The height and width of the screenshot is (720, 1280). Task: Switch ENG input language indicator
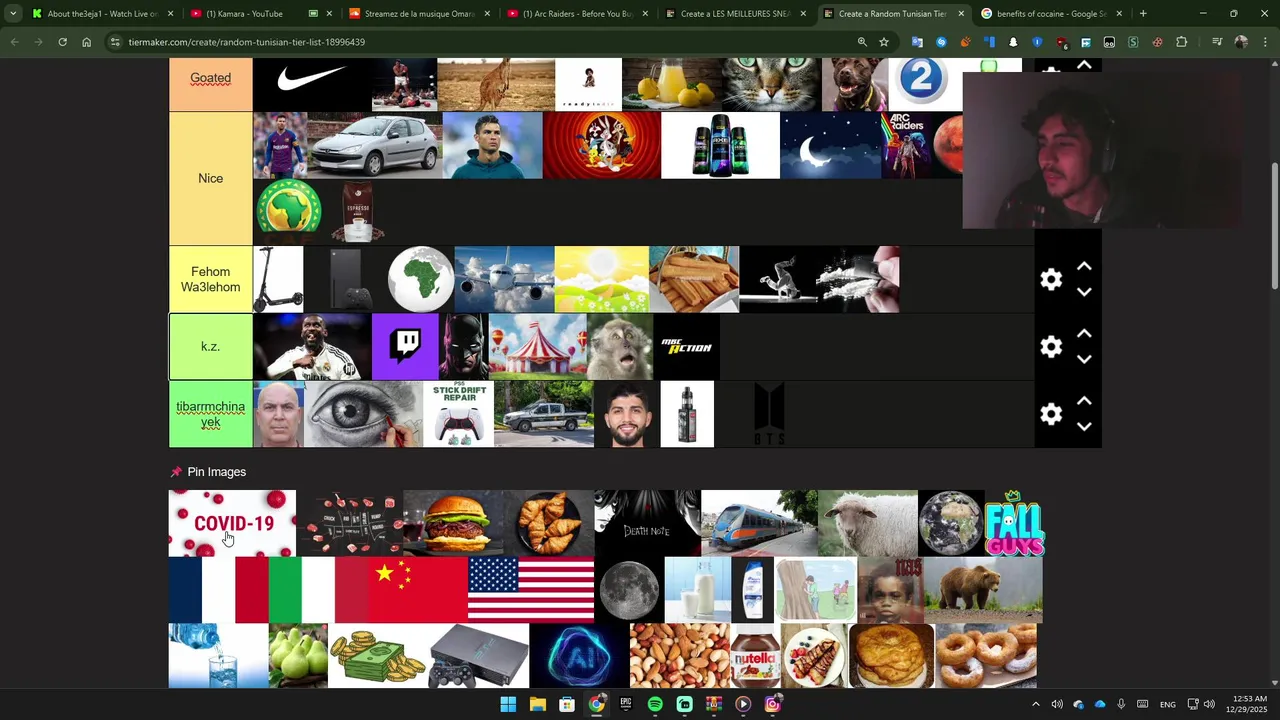pyautogui.click(x=1167, y=704)
